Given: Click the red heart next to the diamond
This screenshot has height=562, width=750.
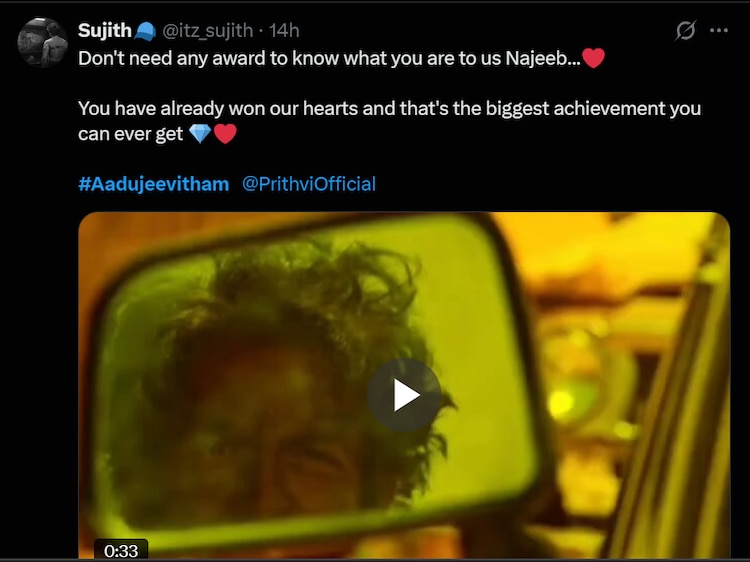Looking at the screenshot, I should coord(225,134).
